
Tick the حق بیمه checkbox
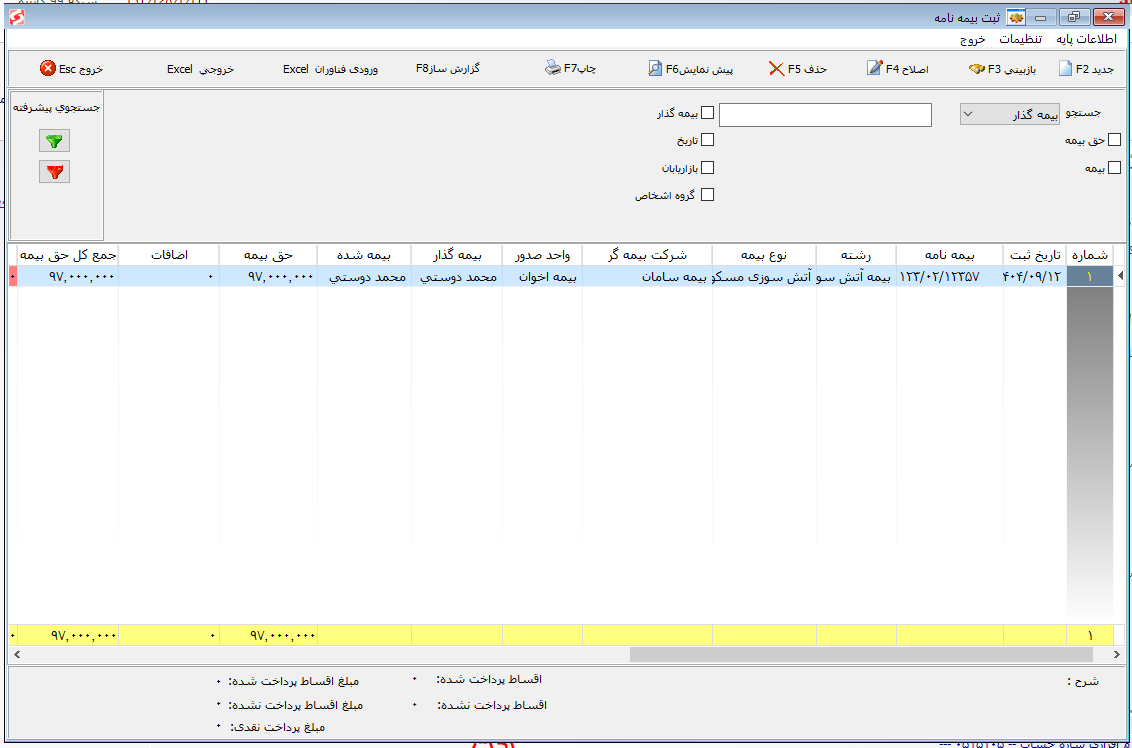[x=1114, y=141]
